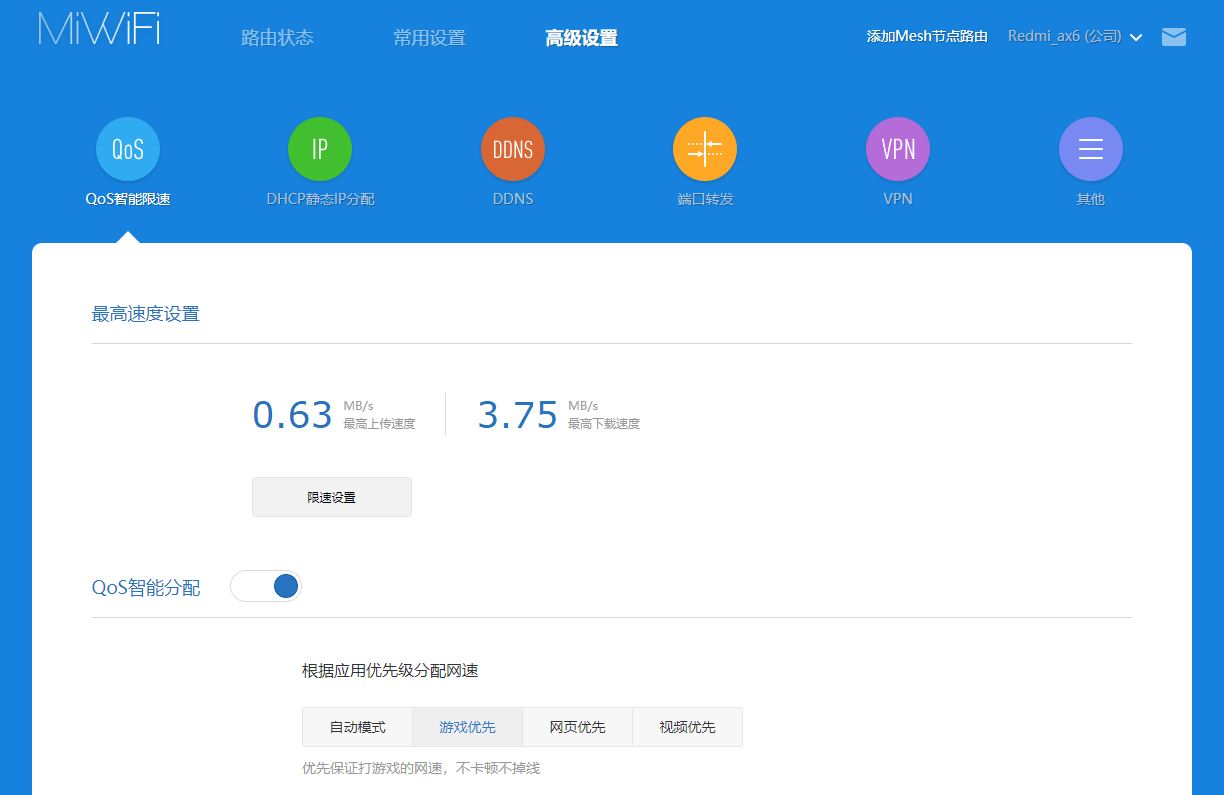Image resolution: width=1224 pixels, height=795 pixels.
Task: Click the 0.63 MB/s upload speed value
Action: (x=292, y=413)
